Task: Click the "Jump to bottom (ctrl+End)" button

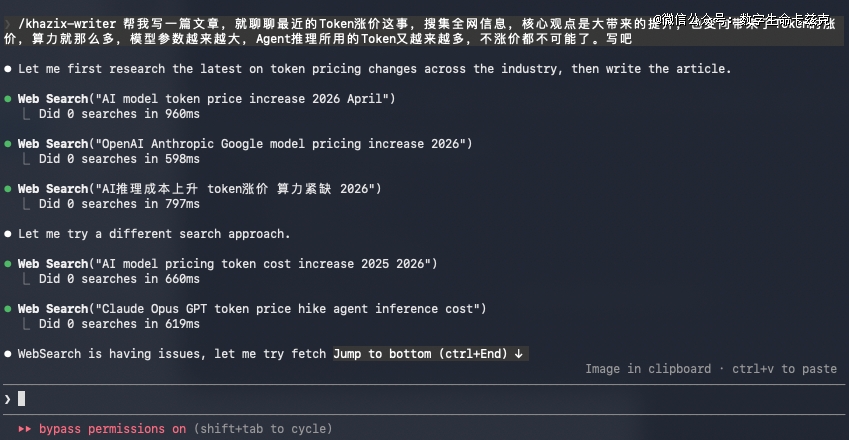Action: coord(430,354)
